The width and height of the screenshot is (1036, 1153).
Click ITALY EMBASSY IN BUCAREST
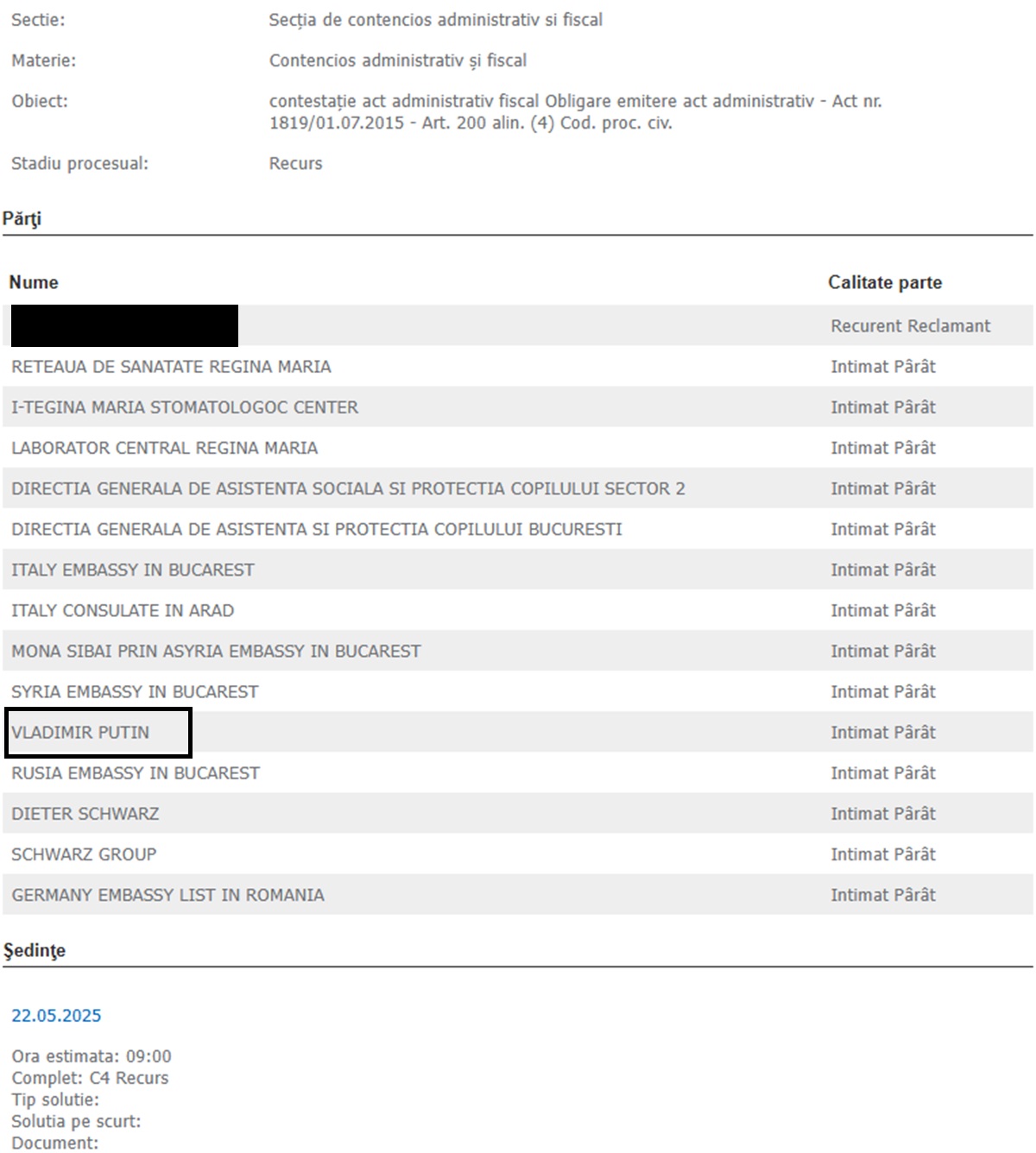pos(133,570)
